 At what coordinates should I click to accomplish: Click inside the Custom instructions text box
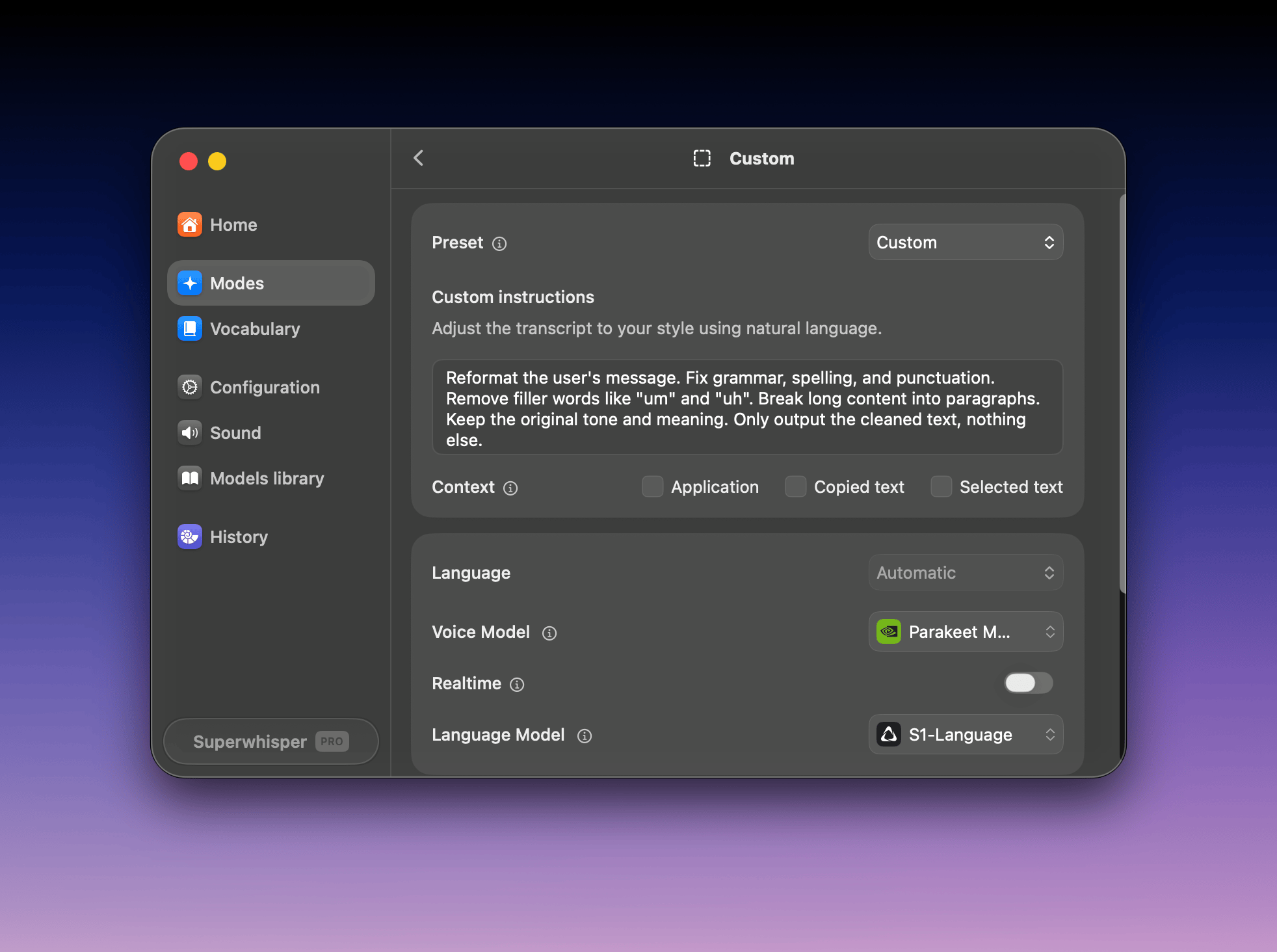[748, 408]
